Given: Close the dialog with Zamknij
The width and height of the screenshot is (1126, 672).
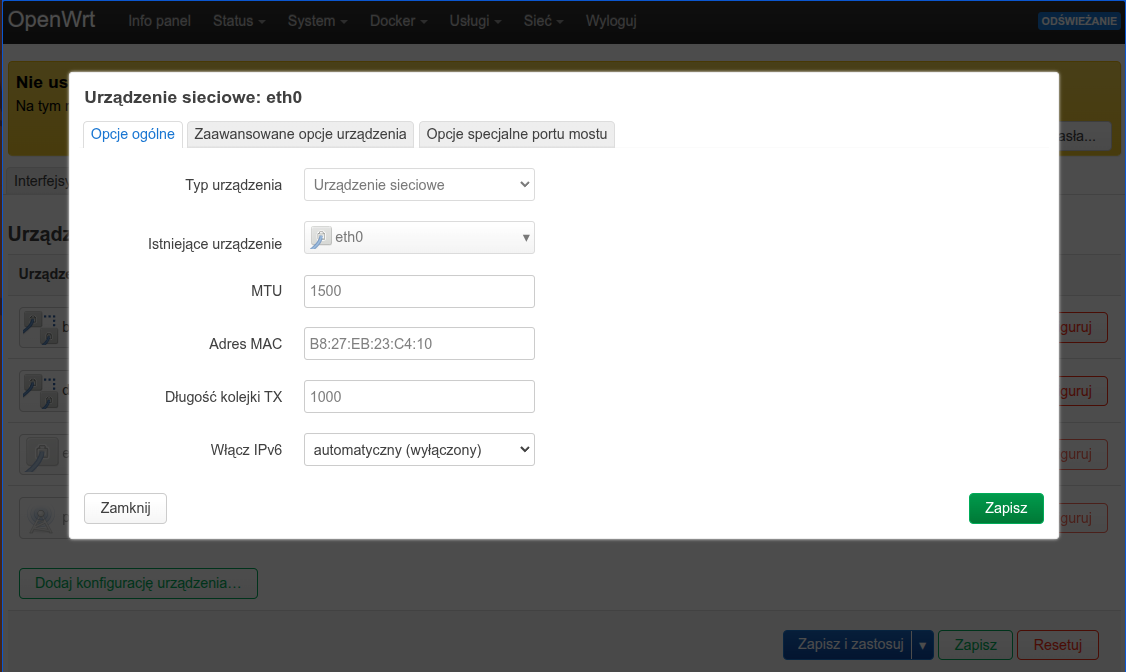Looking at the screenshot, I should pos(125,508).
